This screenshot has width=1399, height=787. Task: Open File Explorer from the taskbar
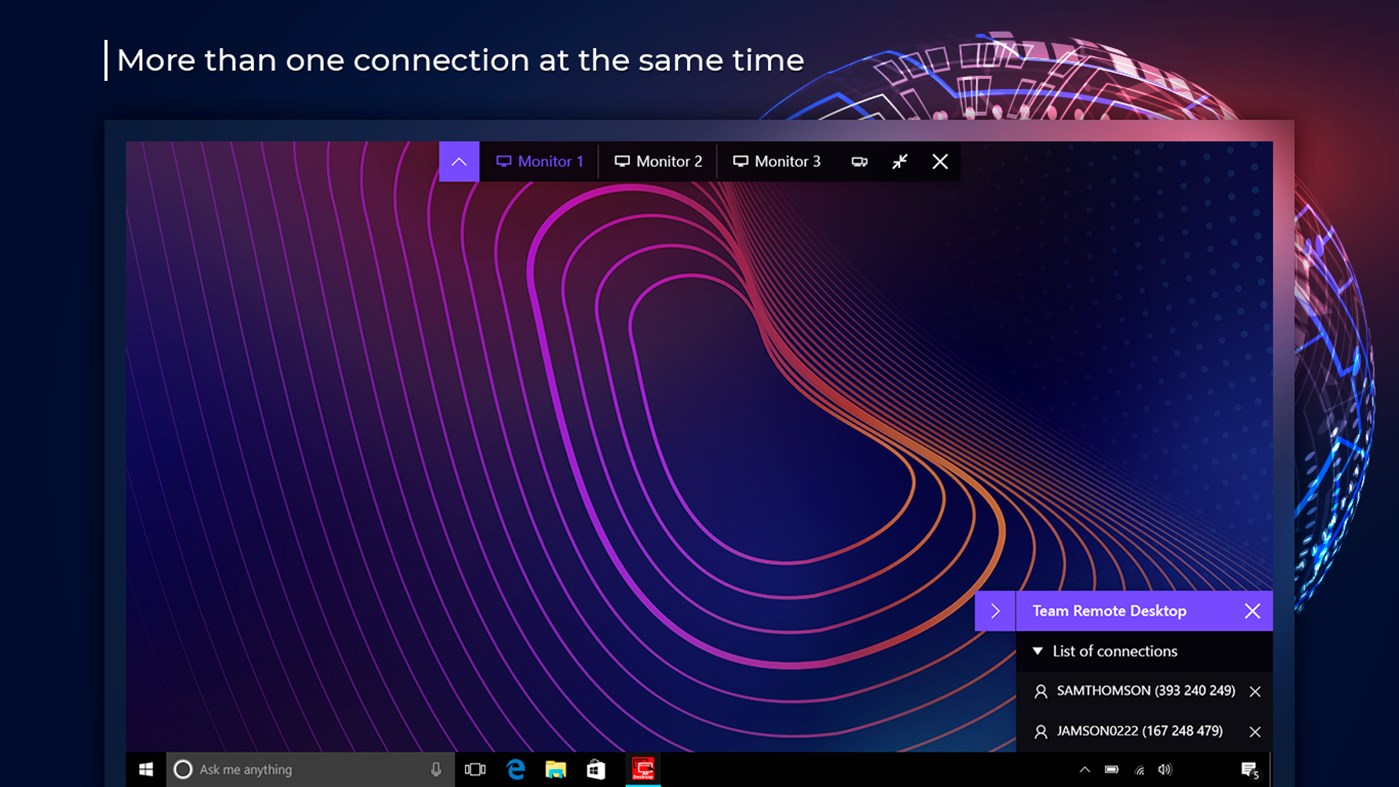556,769
